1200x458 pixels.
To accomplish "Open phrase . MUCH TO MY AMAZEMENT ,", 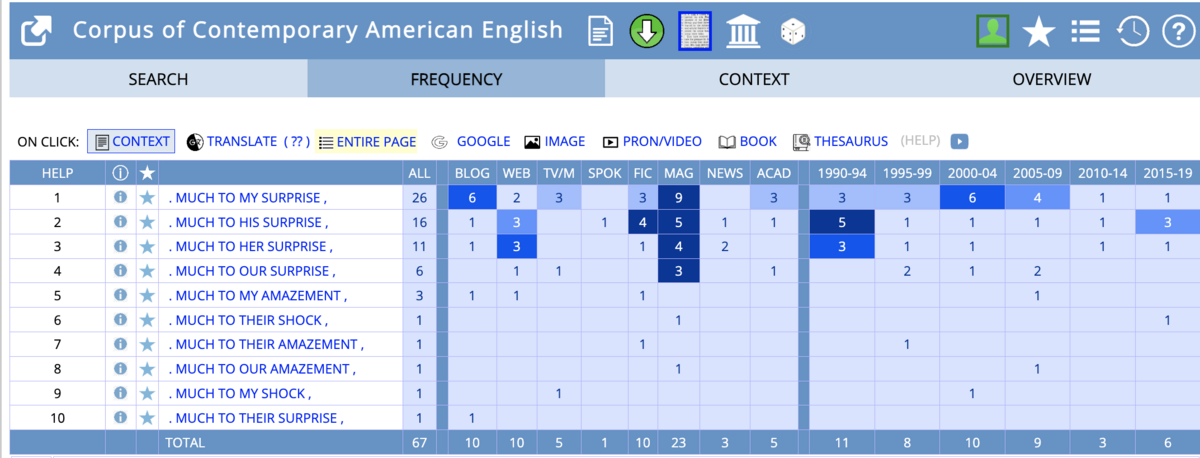I will [257, 296].
